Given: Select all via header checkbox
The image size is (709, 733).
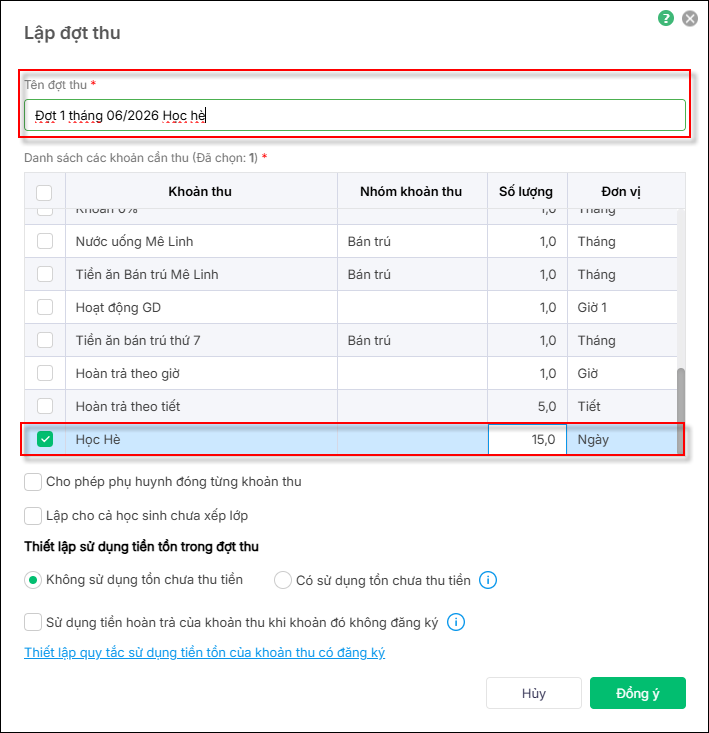Looking at the screenshot, I should pyautogui.click(x=44, y=192).
